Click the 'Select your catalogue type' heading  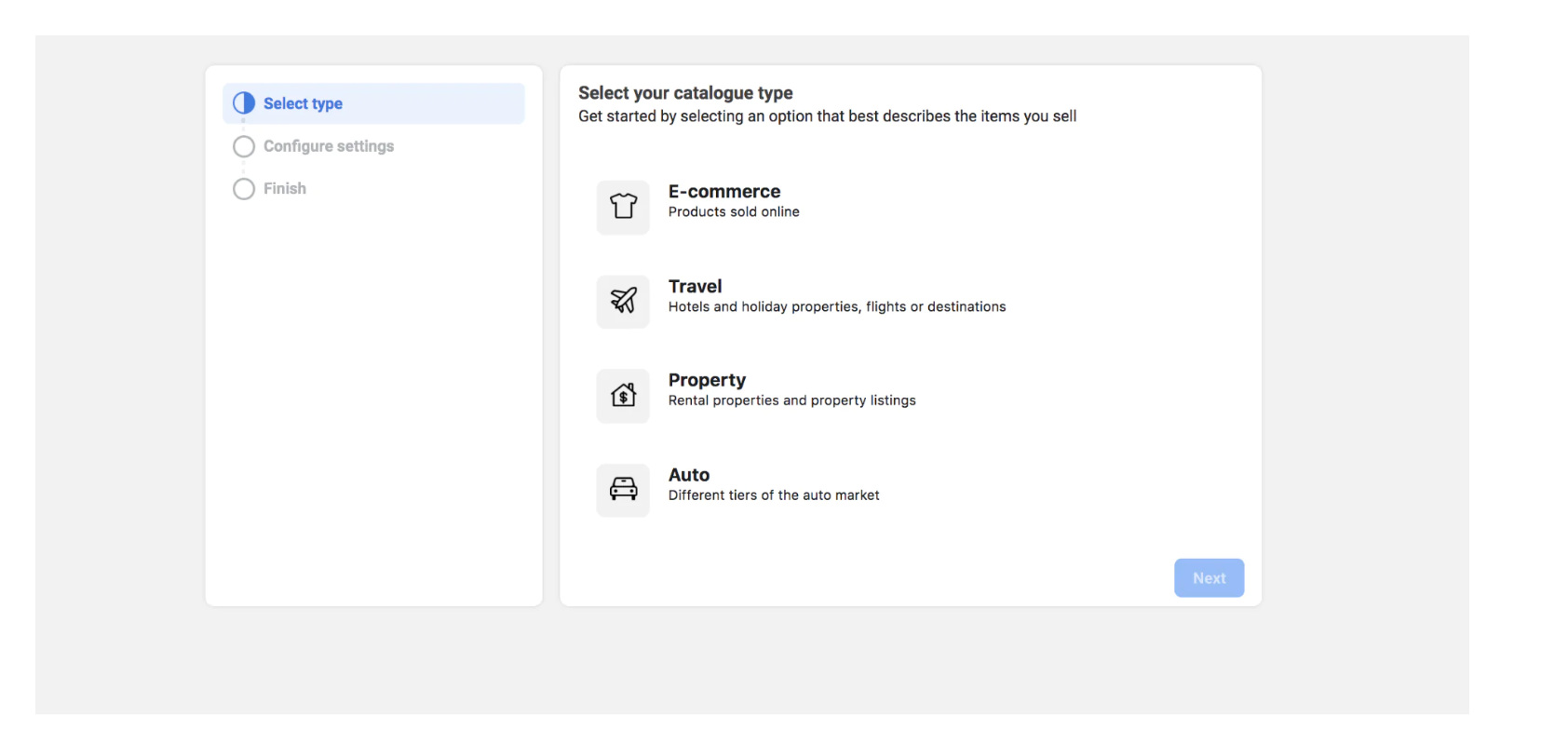coord(685,93)
